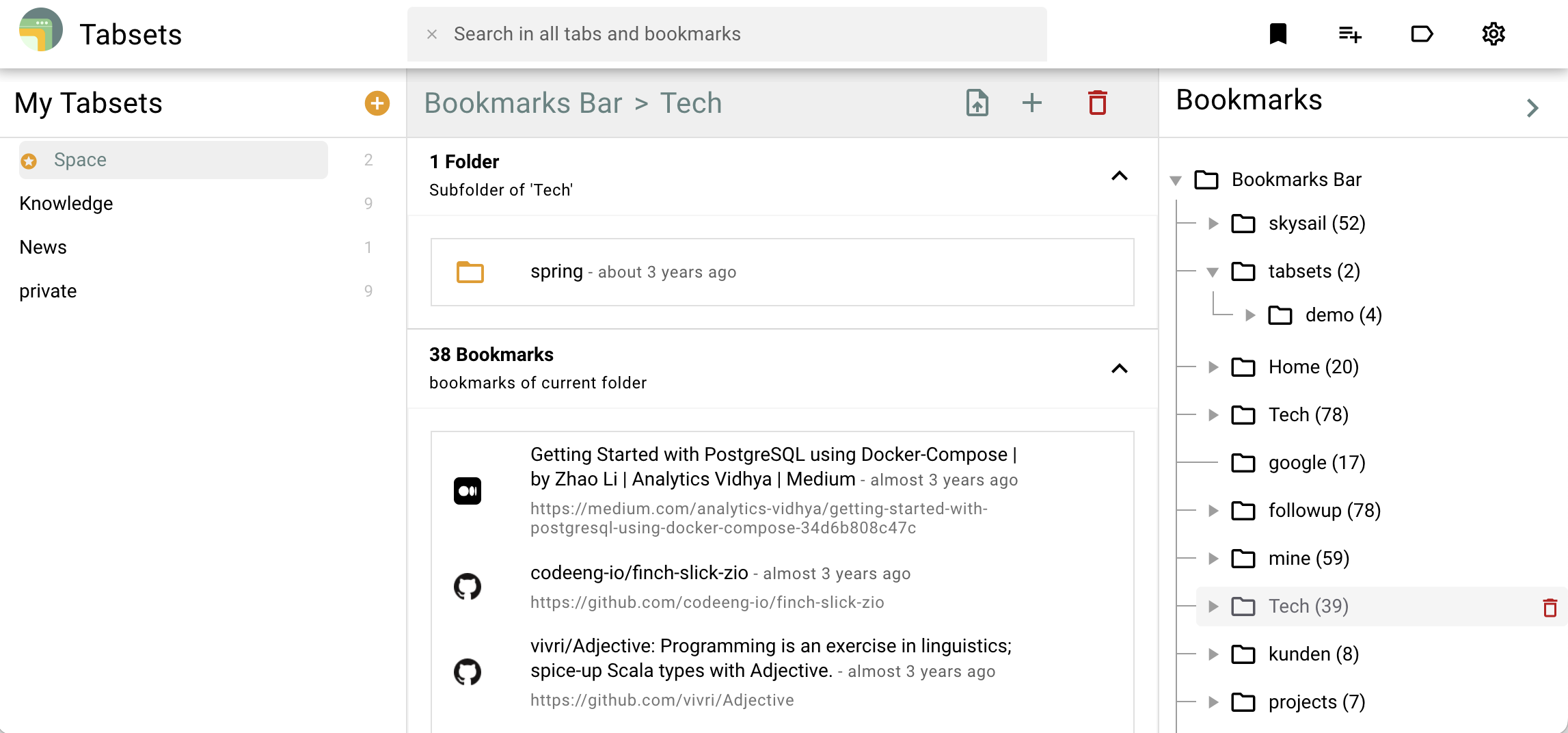Open the medium.com analytics-vidhya URL

(759, 518)
